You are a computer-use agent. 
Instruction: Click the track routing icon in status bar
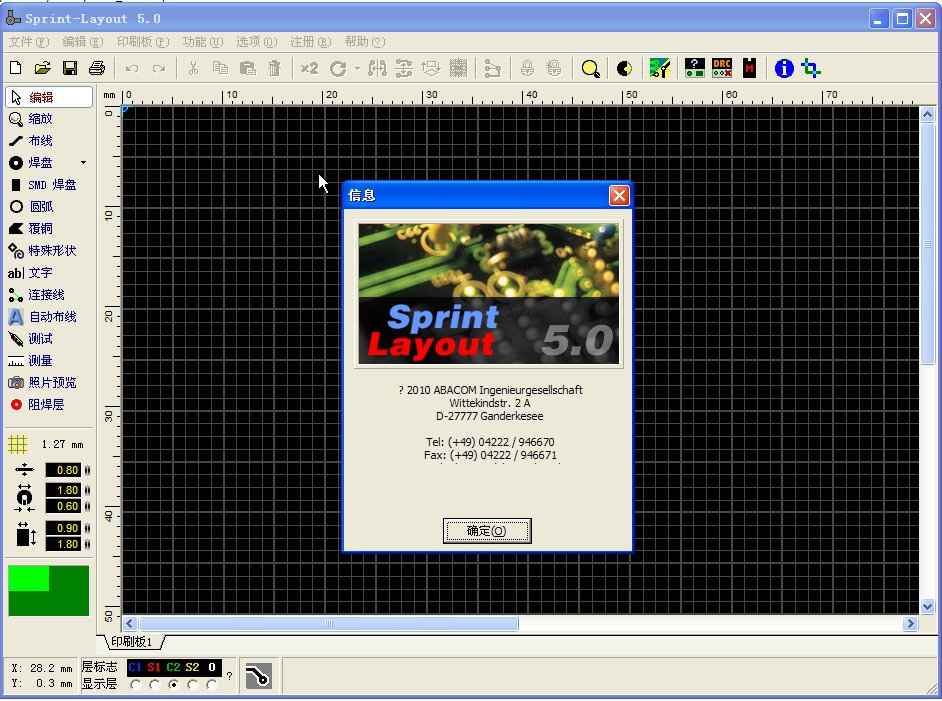click(258, 676)
